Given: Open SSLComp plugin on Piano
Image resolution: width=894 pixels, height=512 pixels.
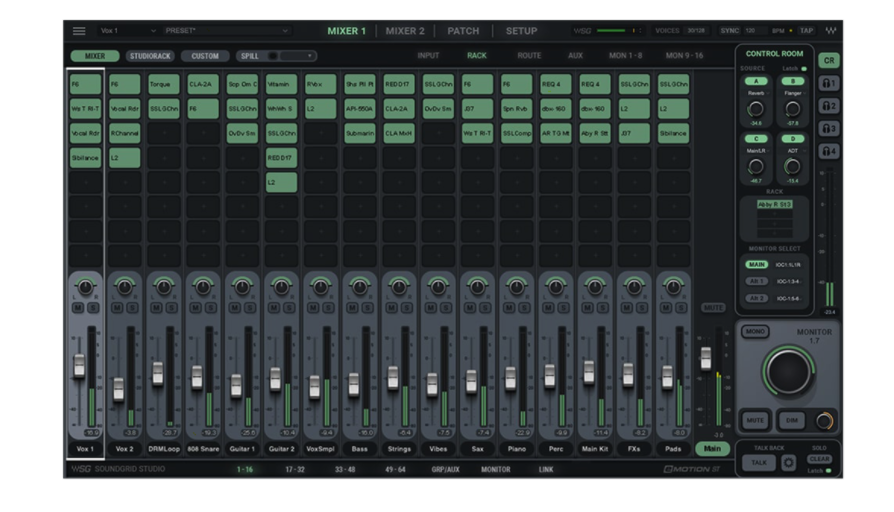Looking at the screenshot, I should [x=517, y=133].
